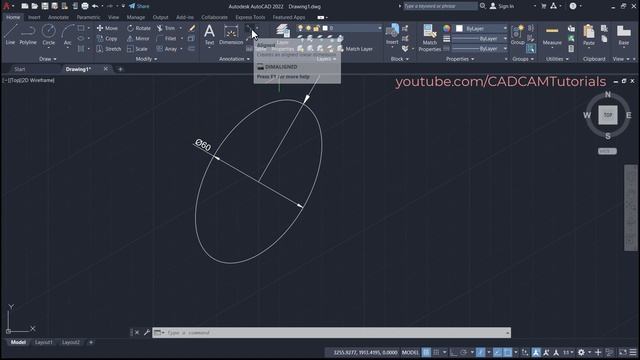
Task: Expand the Properties panel
Action: pos(460,59)
